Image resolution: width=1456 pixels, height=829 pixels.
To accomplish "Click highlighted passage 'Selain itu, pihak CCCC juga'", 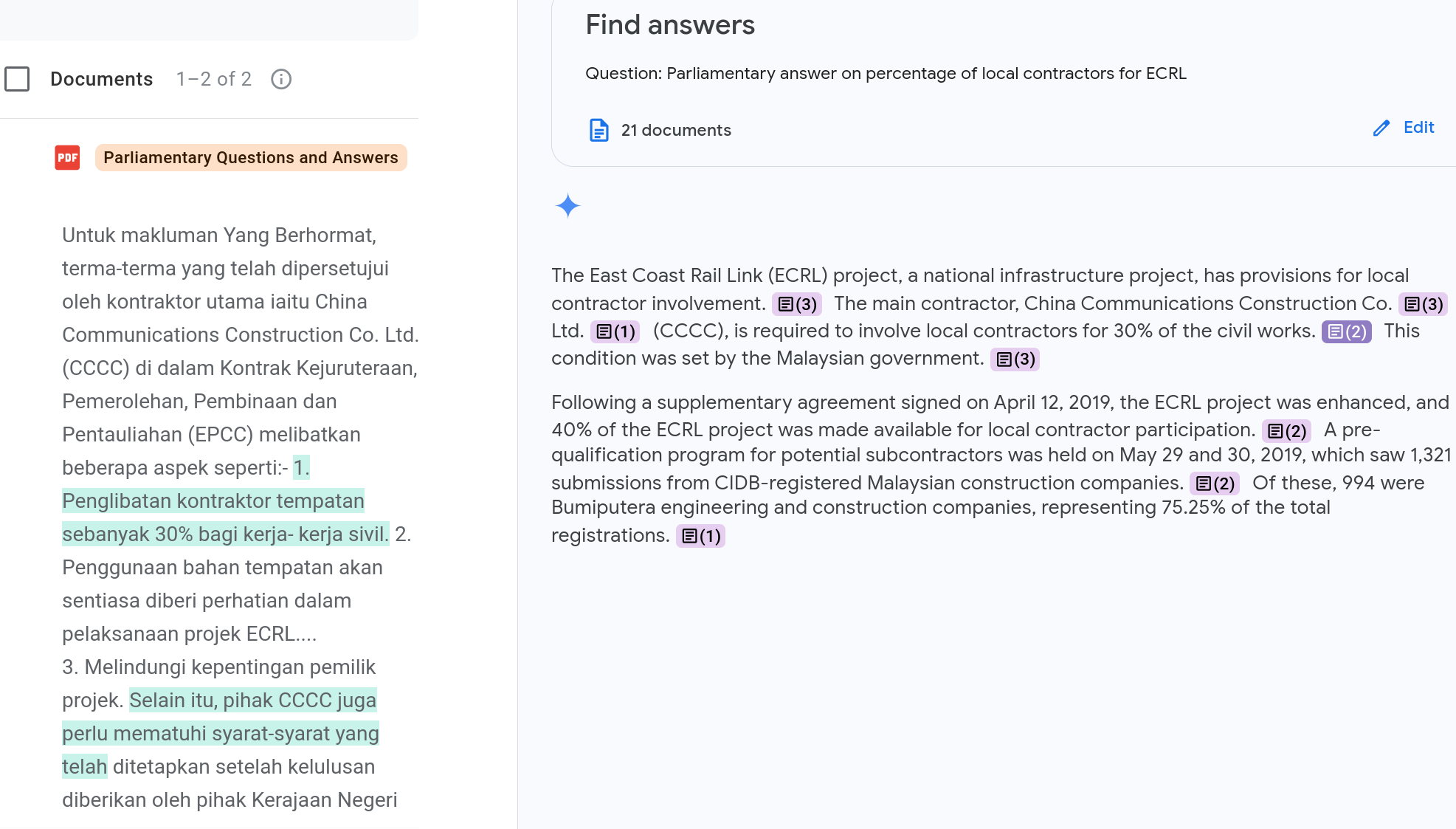I will 253,701.
